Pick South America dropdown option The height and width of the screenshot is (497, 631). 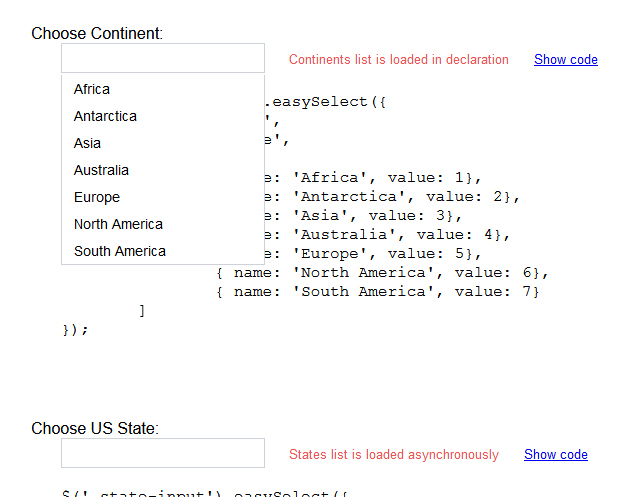point(119,251)
